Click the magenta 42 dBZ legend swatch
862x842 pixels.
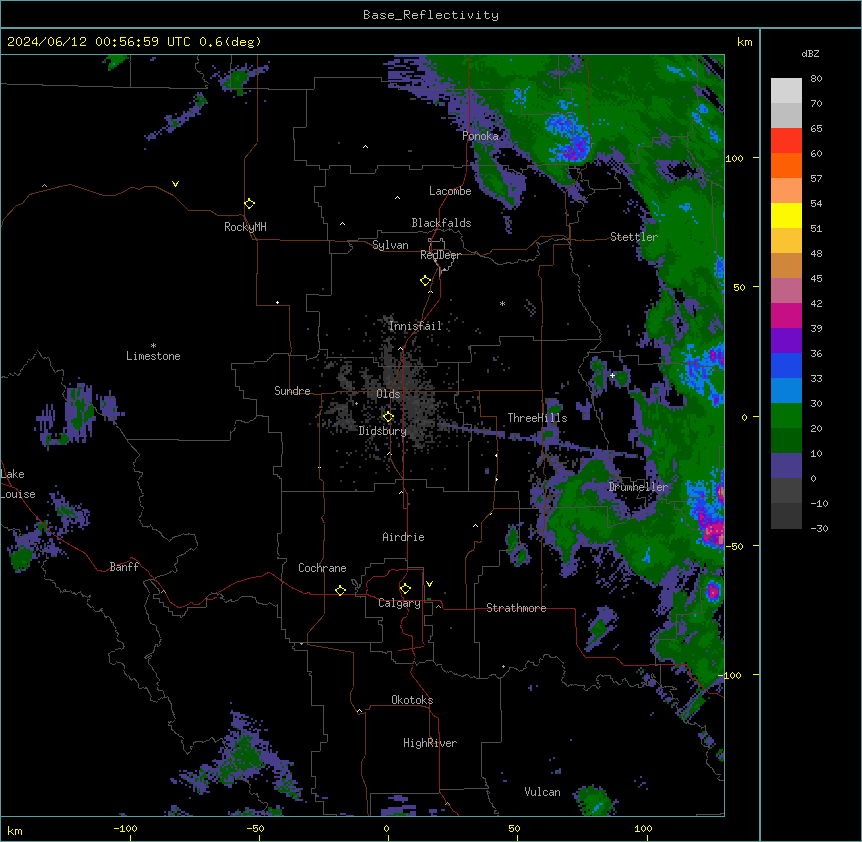(786, 315)
